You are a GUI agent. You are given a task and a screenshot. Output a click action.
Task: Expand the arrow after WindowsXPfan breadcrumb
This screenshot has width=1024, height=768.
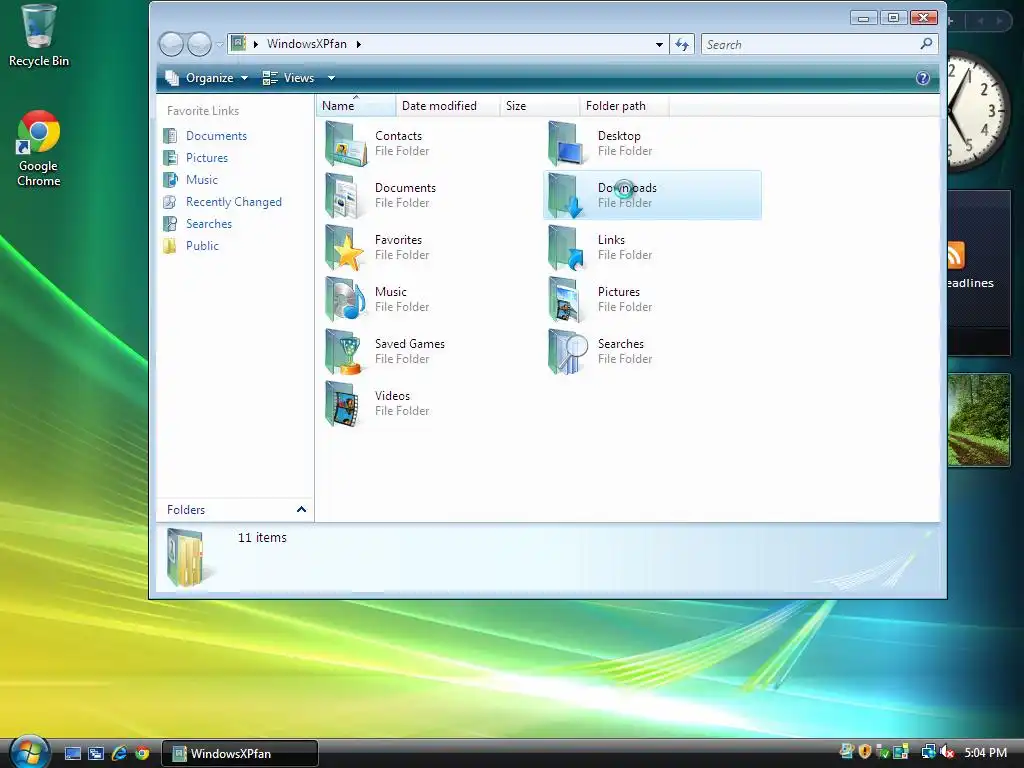359,44
